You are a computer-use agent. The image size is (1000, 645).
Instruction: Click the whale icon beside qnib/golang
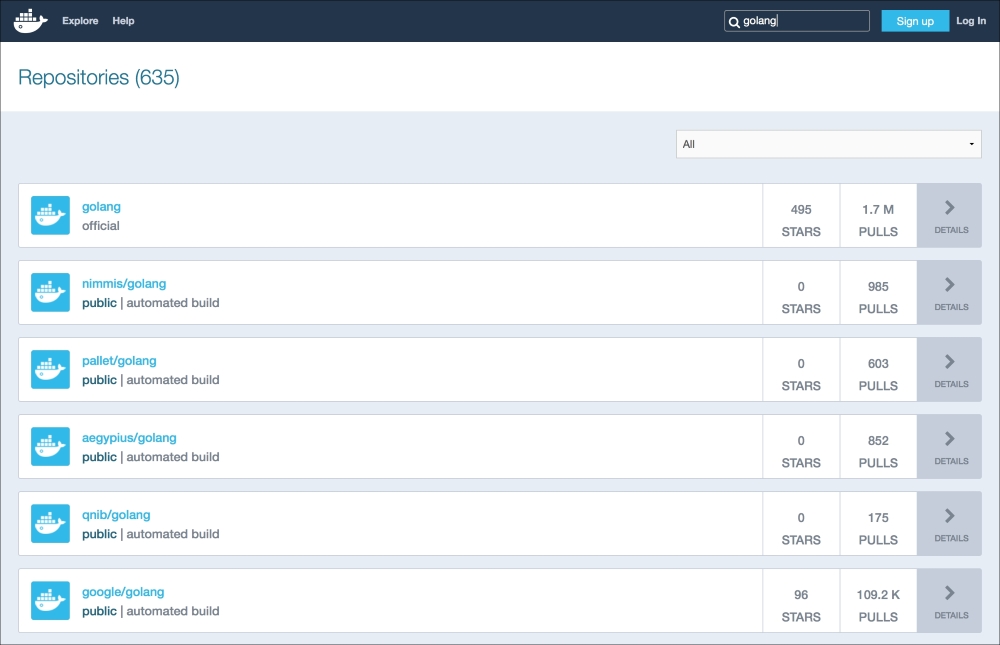pos(50,524)
